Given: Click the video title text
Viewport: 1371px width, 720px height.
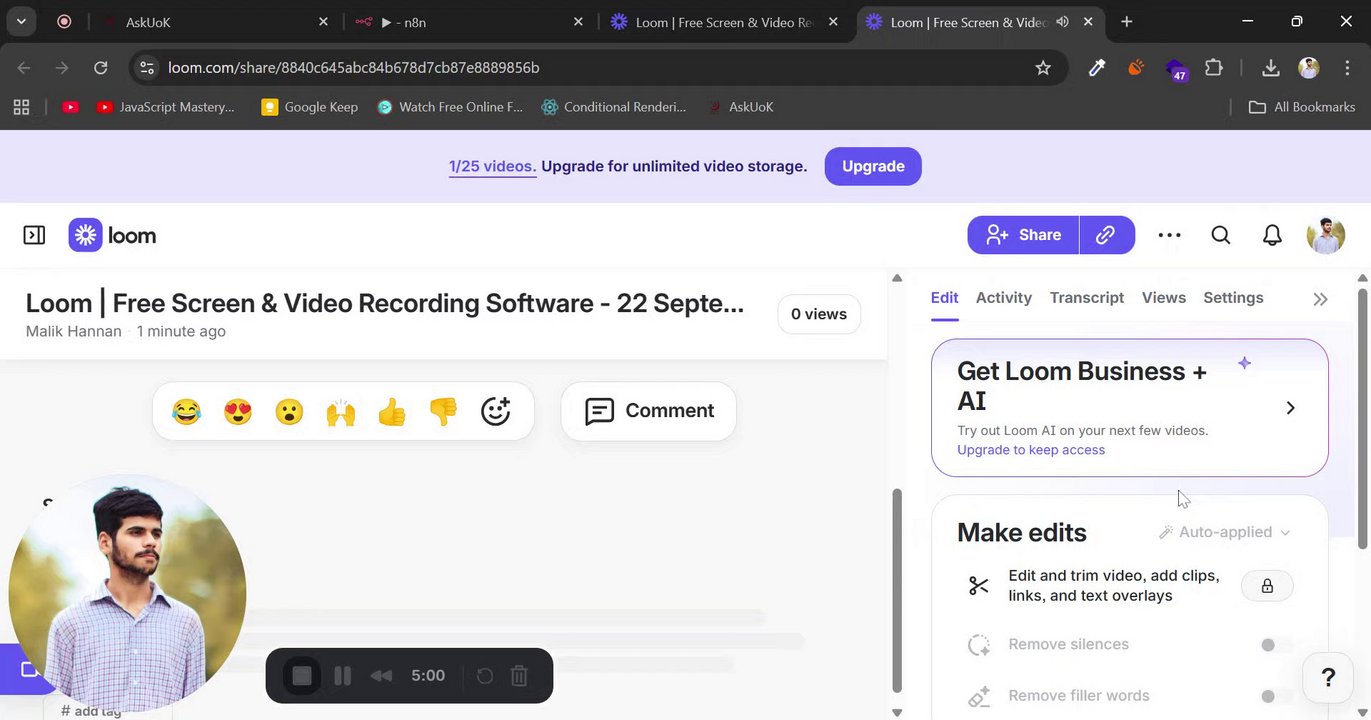Looking at the screenshot, I should tap(385, 303).
